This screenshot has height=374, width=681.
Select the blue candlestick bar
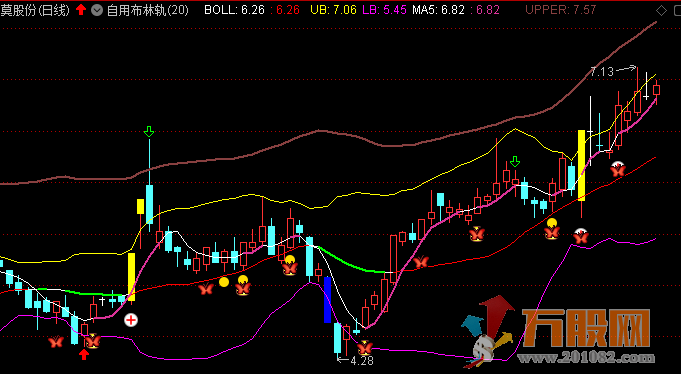coord(327,300)
